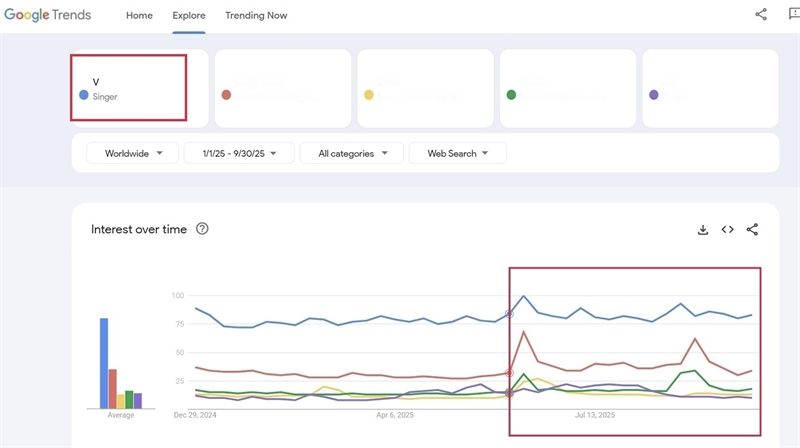Select the search term card with green dot
This screenshot has width=800, height=448.
pyautogui.click(x=567, y=88)
